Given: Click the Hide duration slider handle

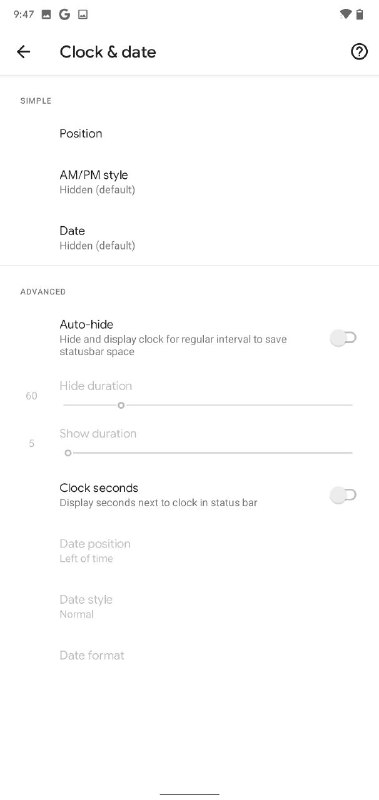Looking at the screenshot, I should point(121,405).
